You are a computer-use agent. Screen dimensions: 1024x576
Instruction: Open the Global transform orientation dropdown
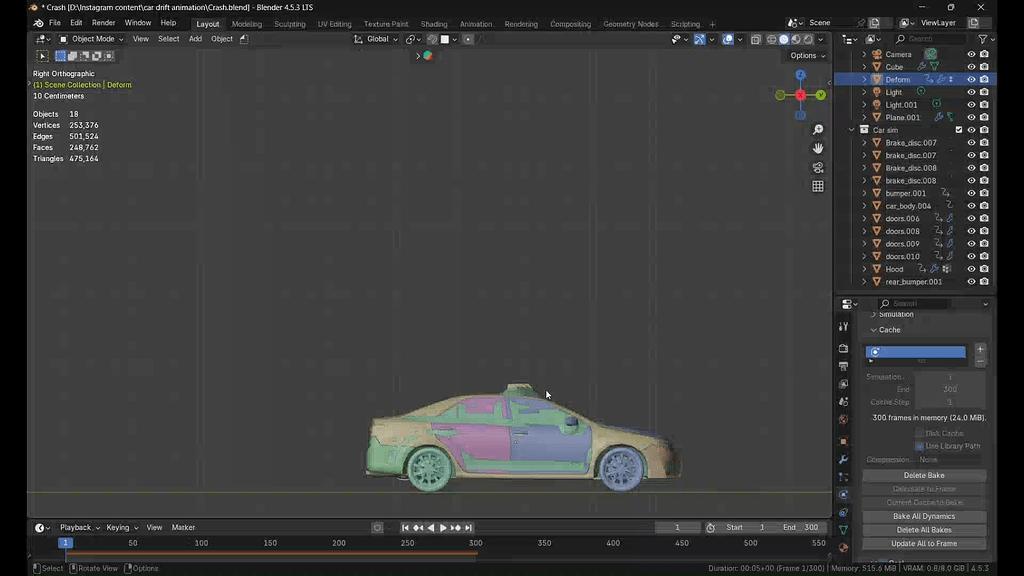pos(376,39)
